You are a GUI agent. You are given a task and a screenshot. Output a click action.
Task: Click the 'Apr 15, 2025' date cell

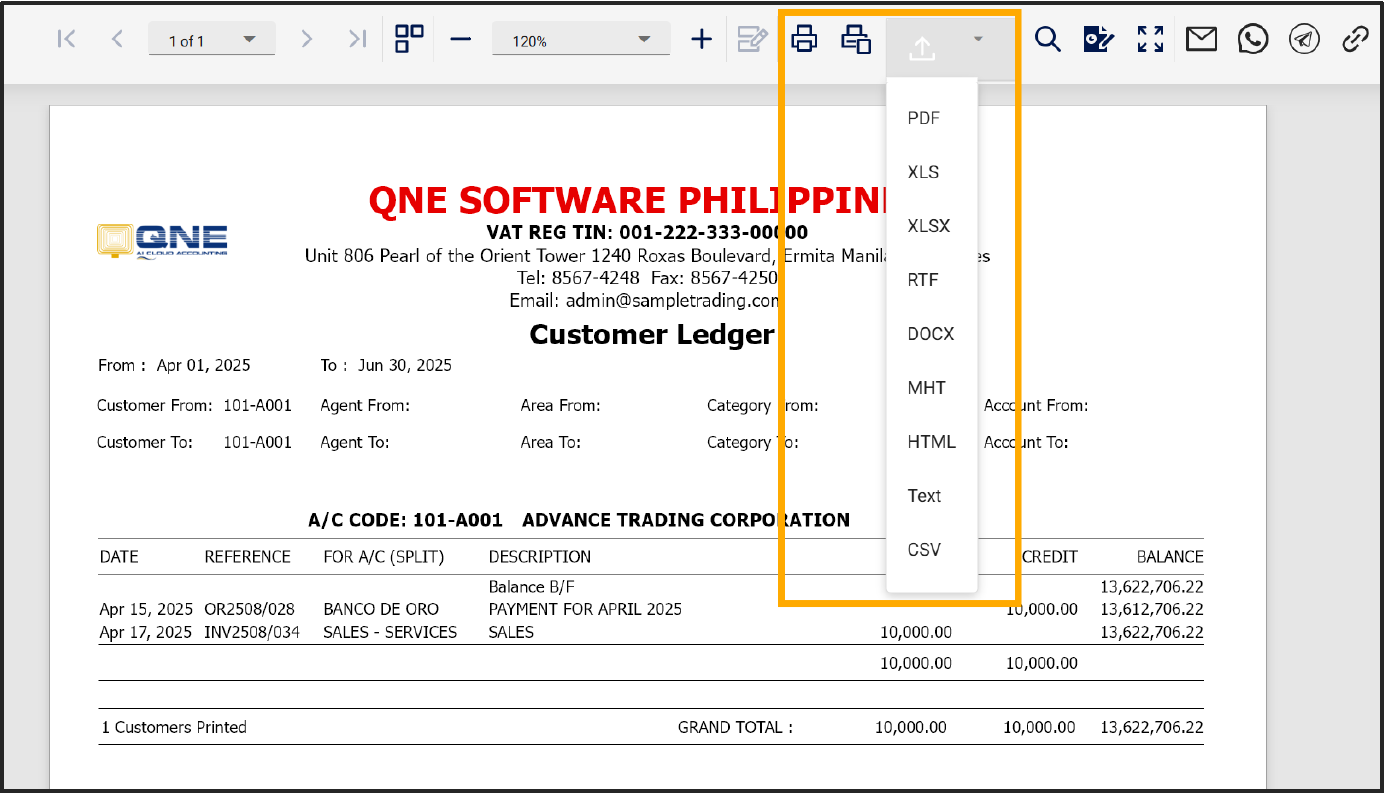(x=146, y=609)
